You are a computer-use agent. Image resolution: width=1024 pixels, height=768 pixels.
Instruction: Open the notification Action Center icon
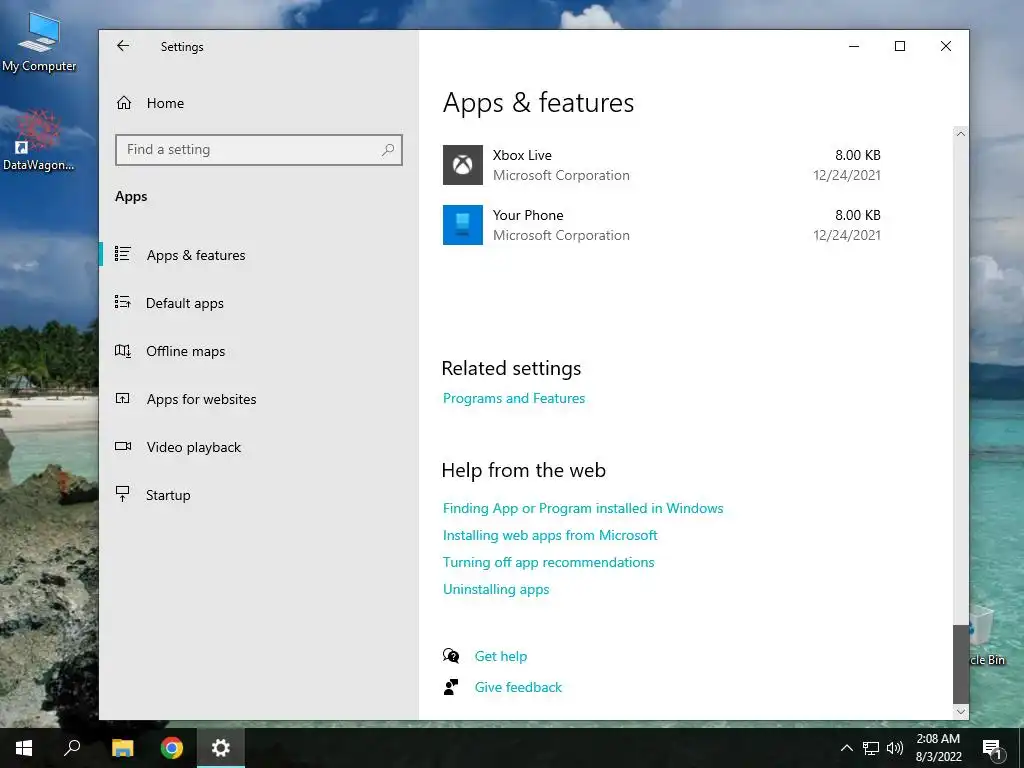[992, 748]
